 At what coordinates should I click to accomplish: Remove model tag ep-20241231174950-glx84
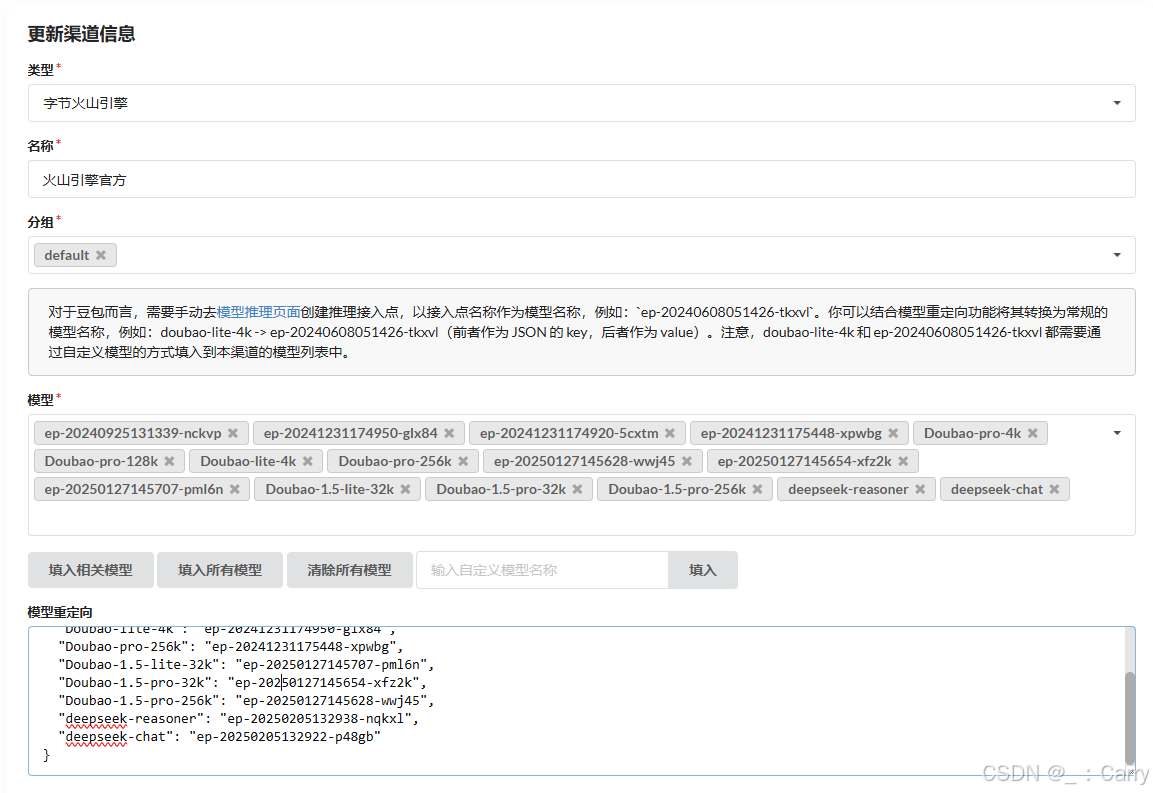point(449,433)
